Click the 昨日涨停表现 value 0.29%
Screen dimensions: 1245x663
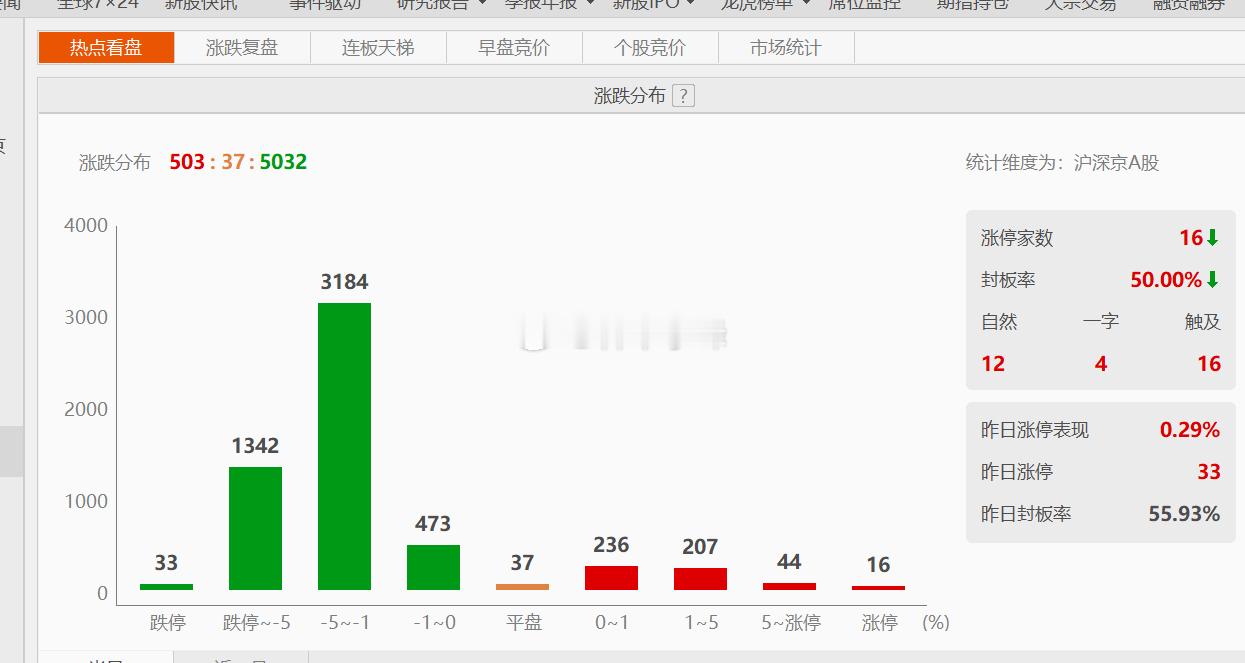[1190, 430]
